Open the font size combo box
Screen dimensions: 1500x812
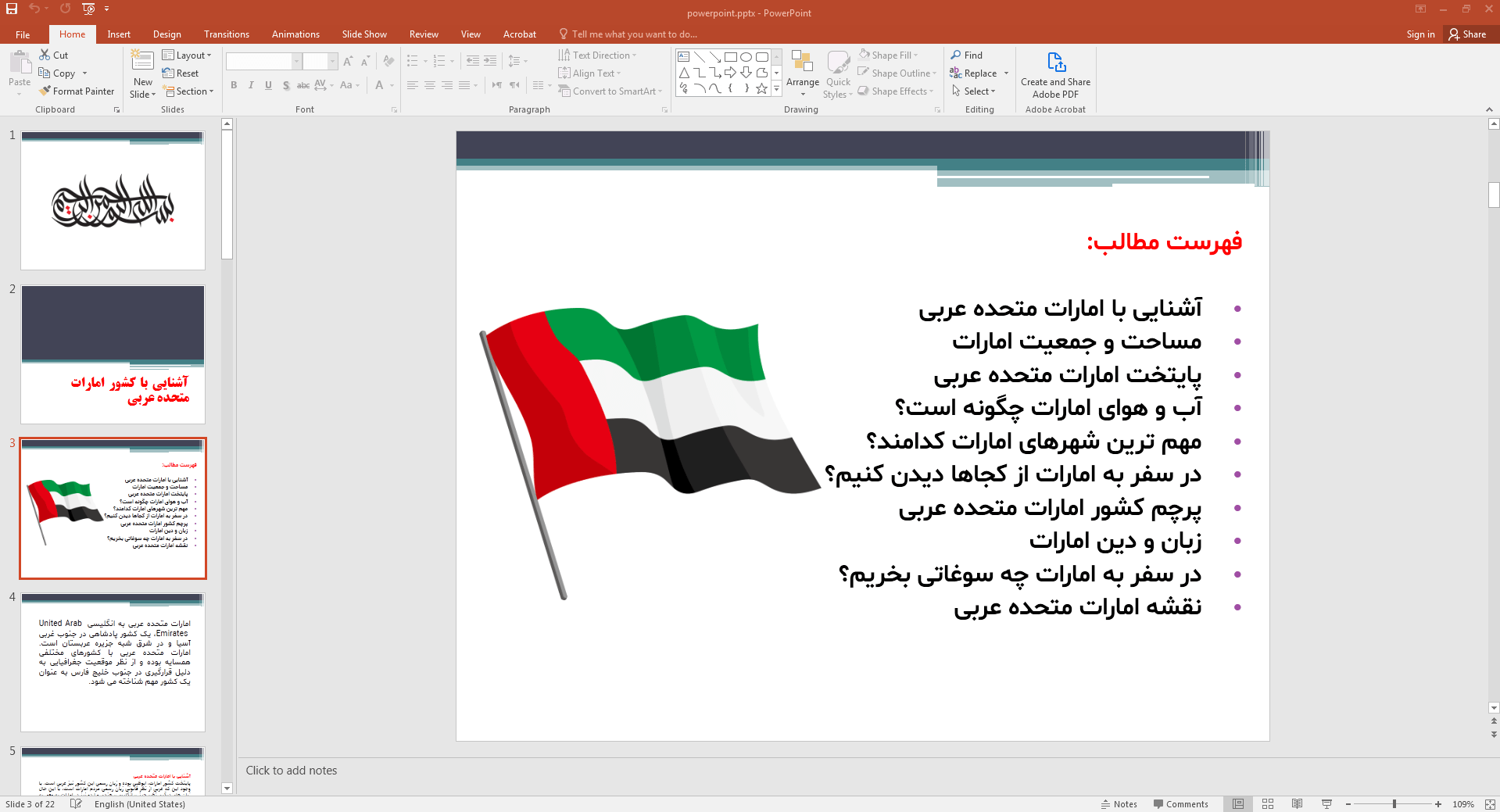[x=320, y=61]
